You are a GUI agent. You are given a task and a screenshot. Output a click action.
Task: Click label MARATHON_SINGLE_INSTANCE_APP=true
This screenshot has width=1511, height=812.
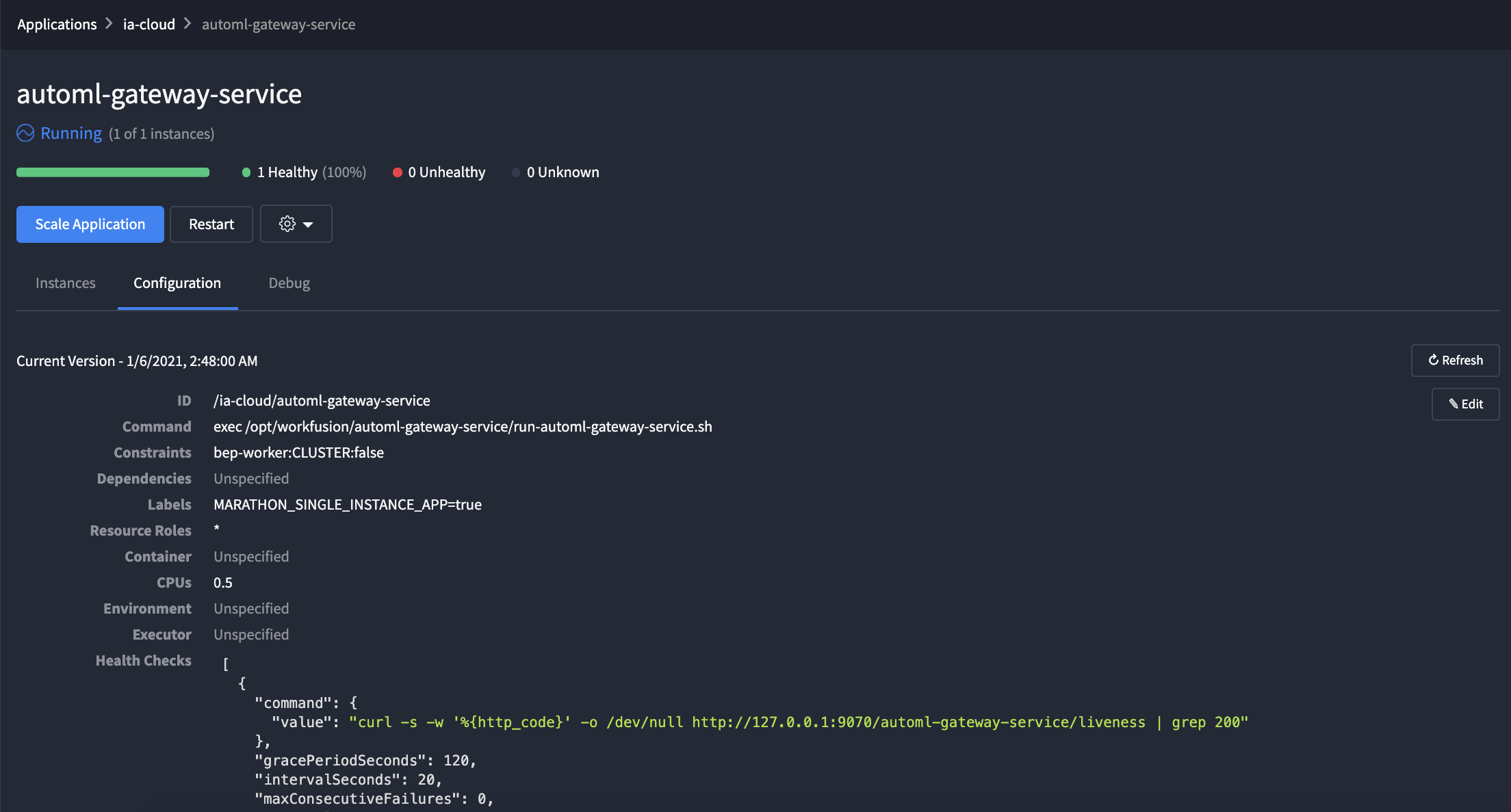348,504
